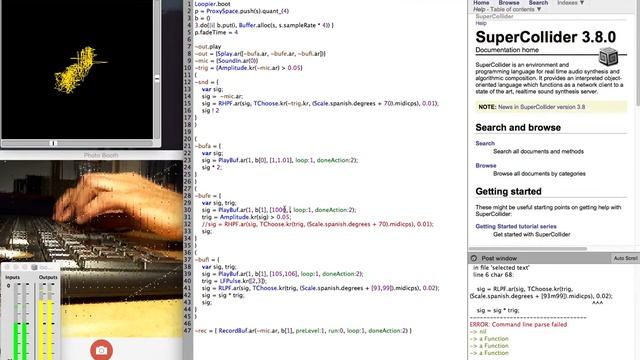Click 'Documentation home' subtitle

coord(507,50)
